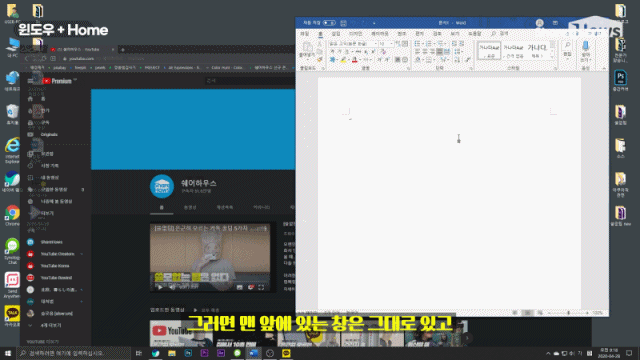Expand the styles gallery arrow

click(x=553, y=56)
